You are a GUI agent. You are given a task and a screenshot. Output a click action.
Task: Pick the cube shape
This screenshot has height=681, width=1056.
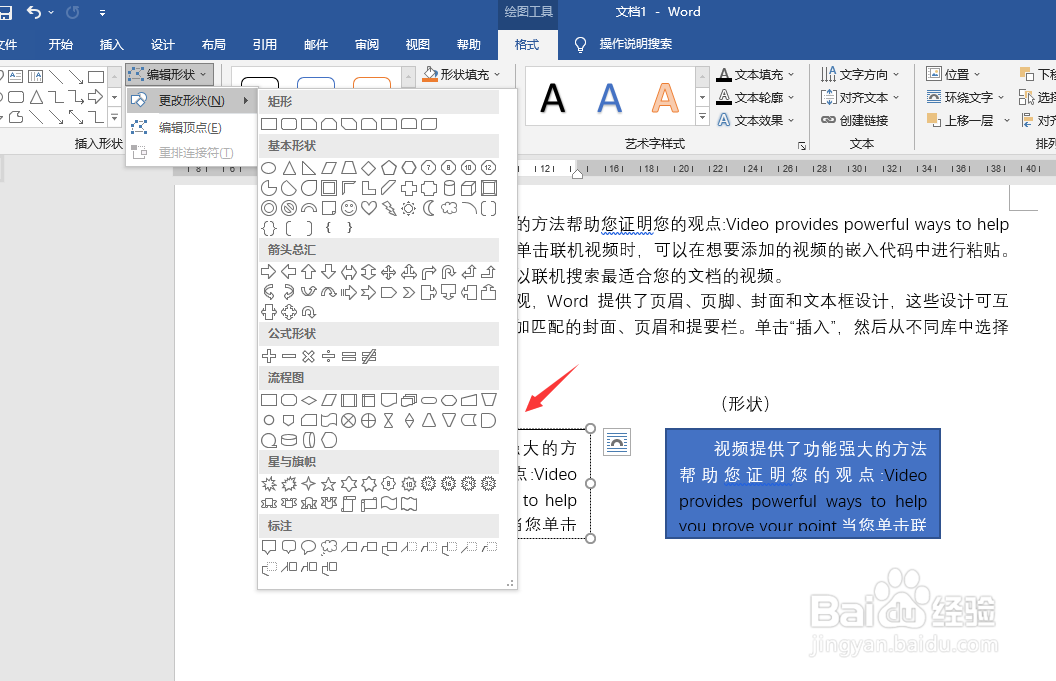[x=469, y=188]
